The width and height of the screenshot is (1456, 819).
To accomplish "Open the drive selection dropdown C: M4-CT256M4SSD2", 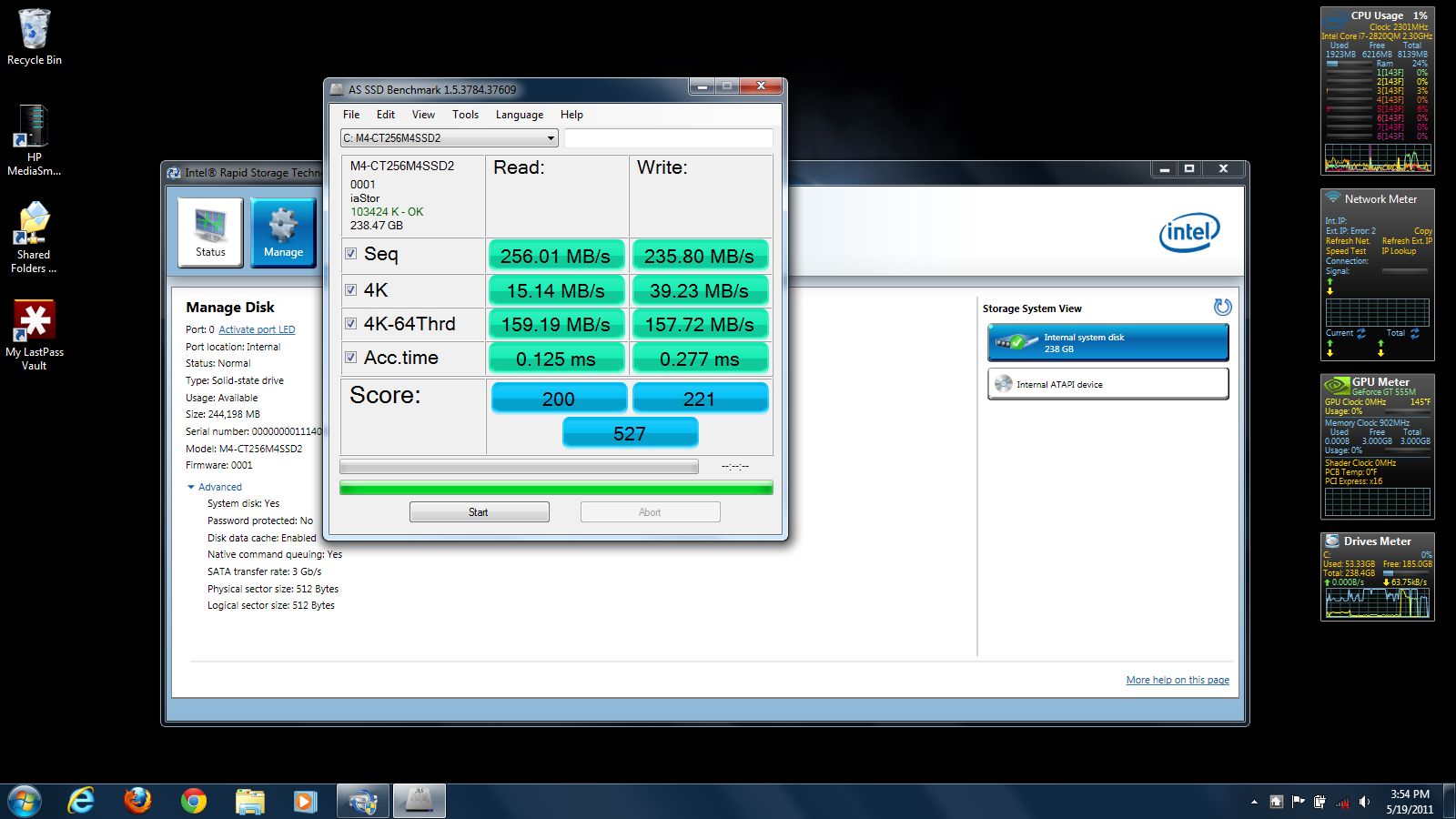I will pos(450,138).
